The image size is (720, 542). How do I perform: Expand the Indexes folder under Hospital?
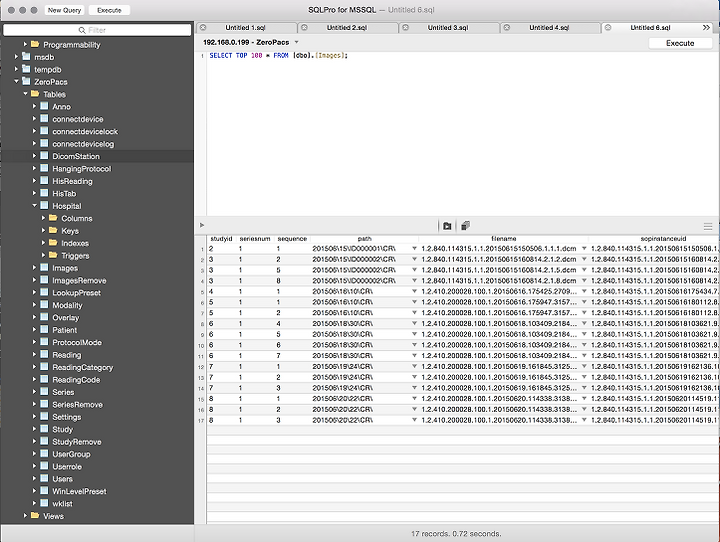pos(44,243)
